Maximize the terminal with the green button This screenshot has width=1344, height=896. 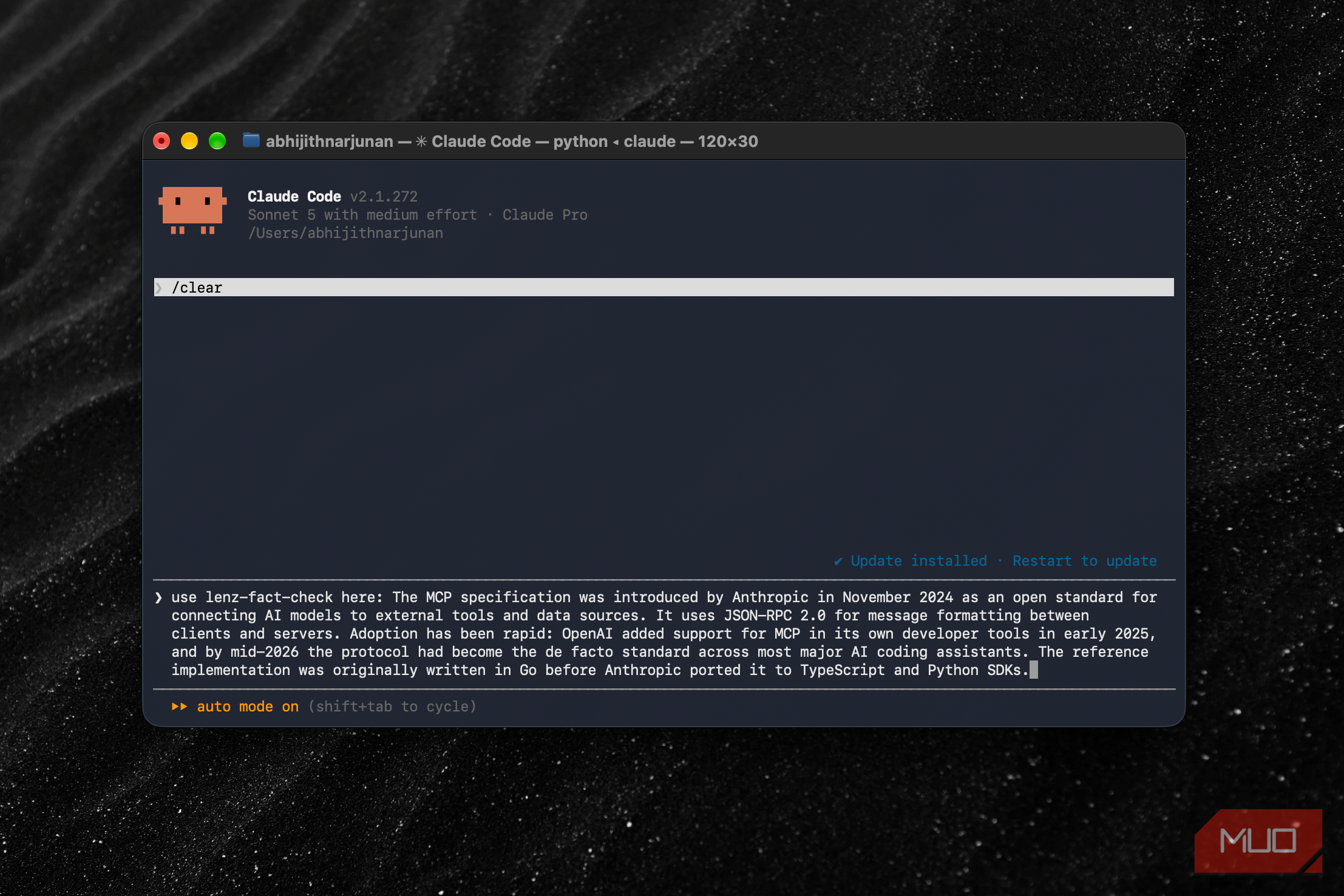pyautogui.click(x=217, y=141)
